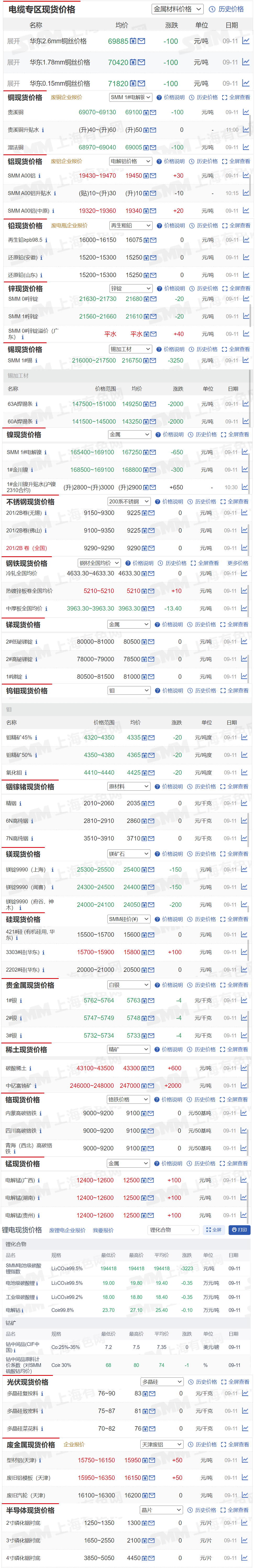255x1568 pixels.
Task: Open trend chart icon for 贵溪铜 row
Action: [245, 112]
